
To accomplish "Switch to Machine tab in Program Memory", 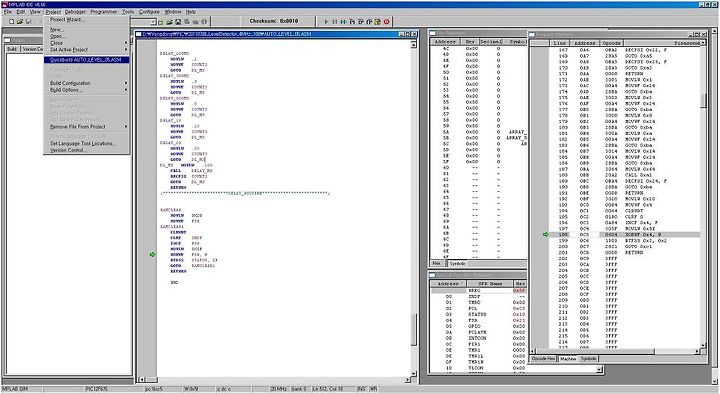I will tap(568, 359).
